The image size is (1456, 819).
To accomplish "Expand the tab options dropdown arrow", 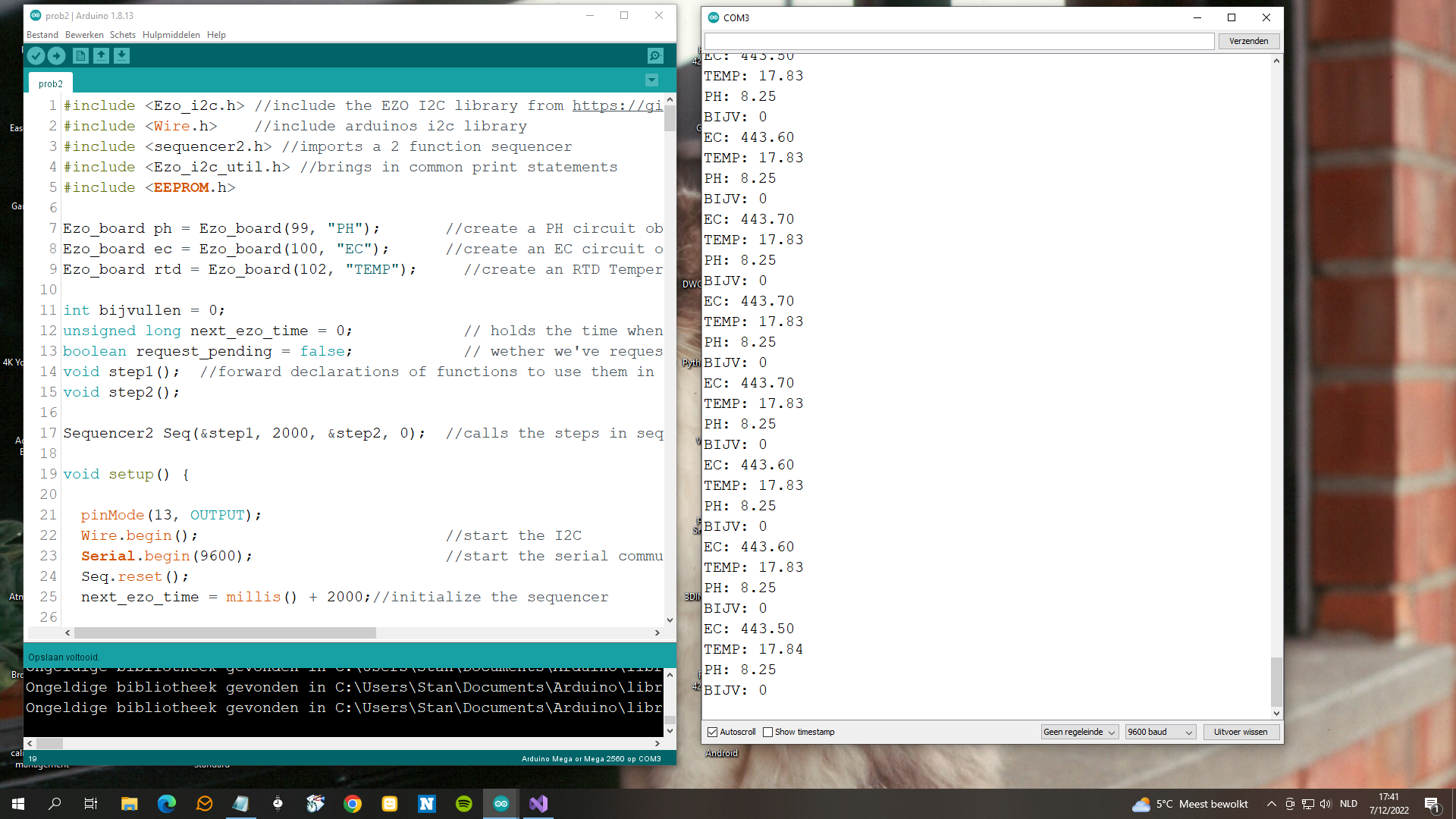I will [x=651, y=80].
